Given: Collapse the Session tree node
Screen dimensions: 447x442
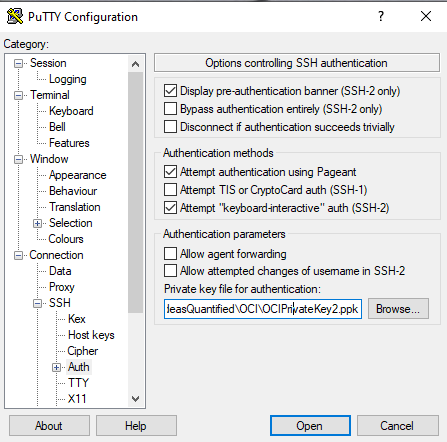Looking at the screenshot, I should [18, 63].
